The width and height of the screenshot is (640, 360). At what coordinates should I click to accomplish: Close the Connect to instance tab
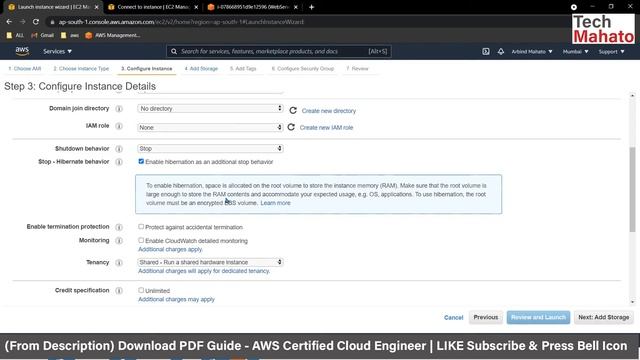pyautogui.click(x=196, y=7)
